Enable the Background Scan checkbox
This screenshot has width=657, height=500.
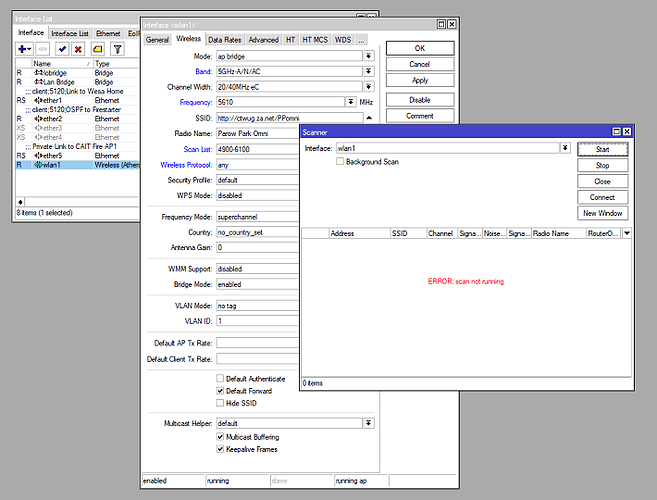[341, 162]
